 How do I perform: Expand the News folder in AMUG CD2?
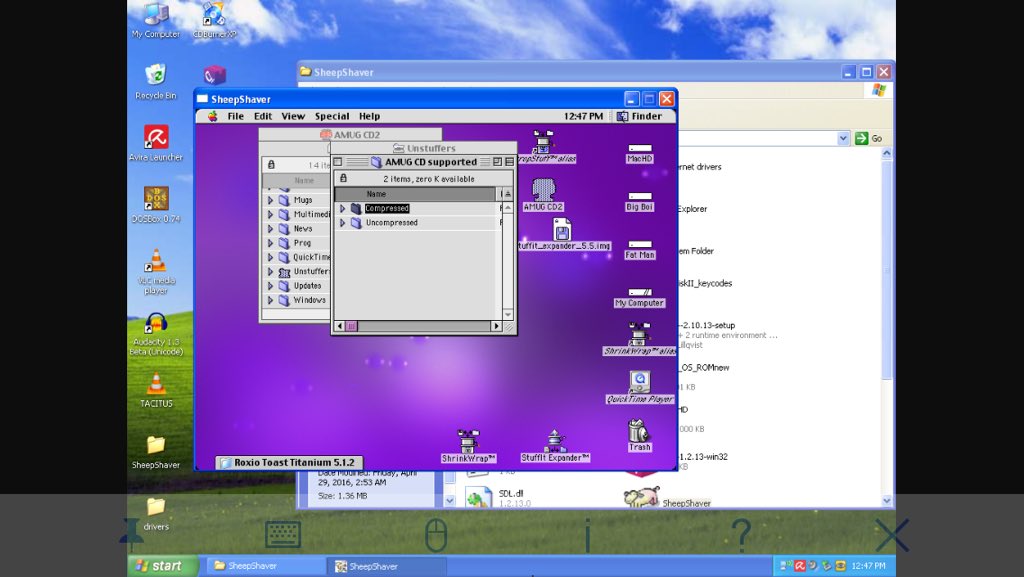(x=270, y=228)
